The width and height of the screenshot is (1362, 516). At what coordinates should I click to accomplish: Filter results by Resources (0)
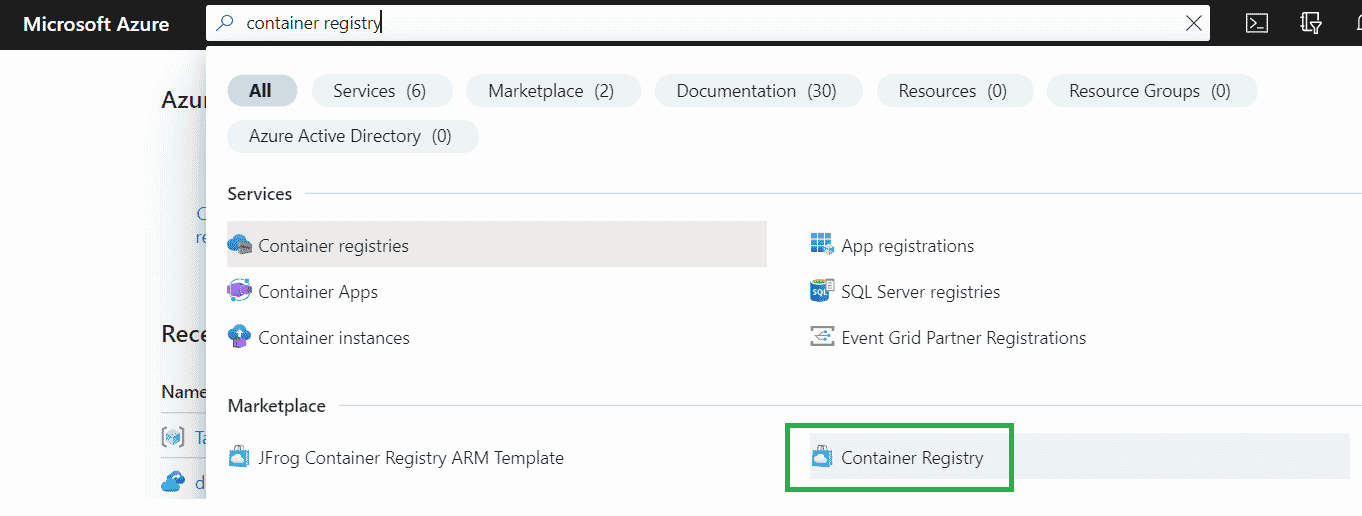click(x=954, y=91)
